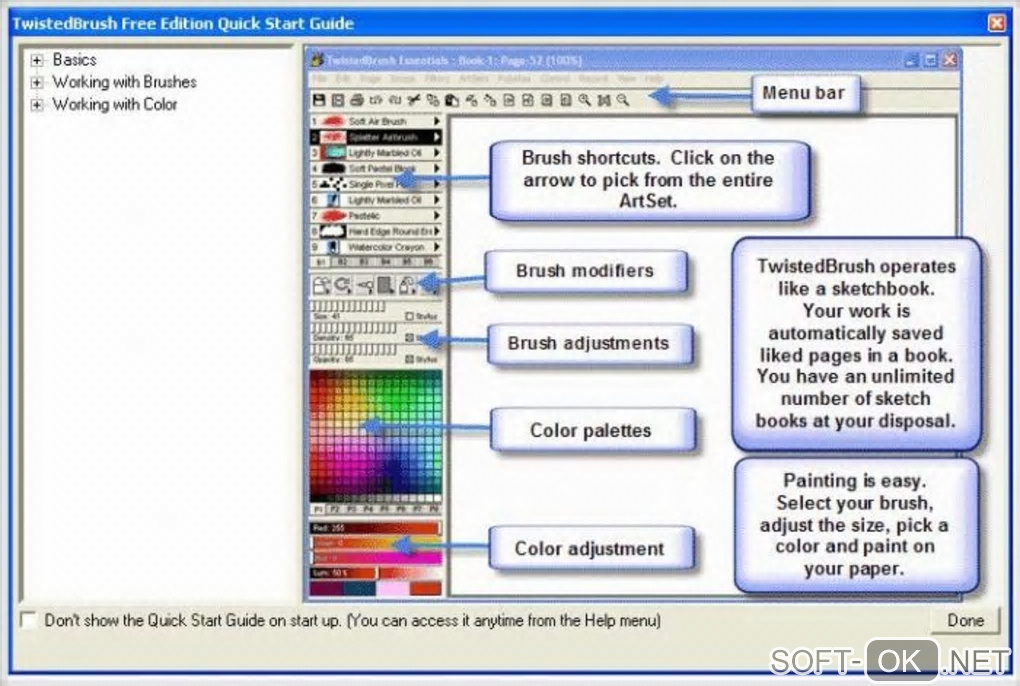
Task: Toggle the Stylus checkbox beside Size
Action: tap(409, 316)
